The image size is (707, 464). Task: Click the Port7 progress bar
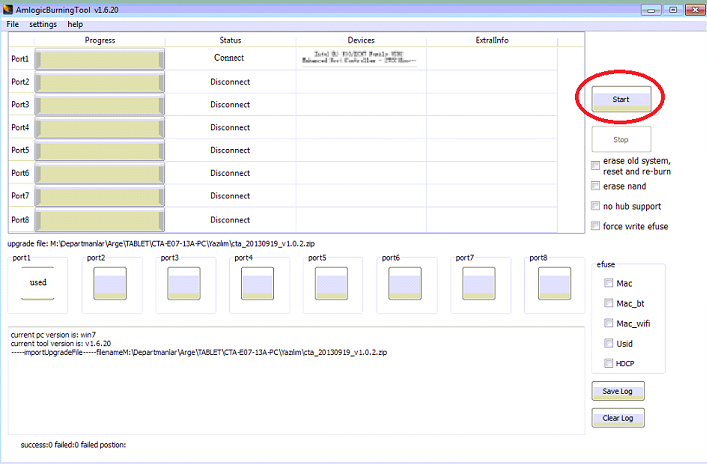100,197
